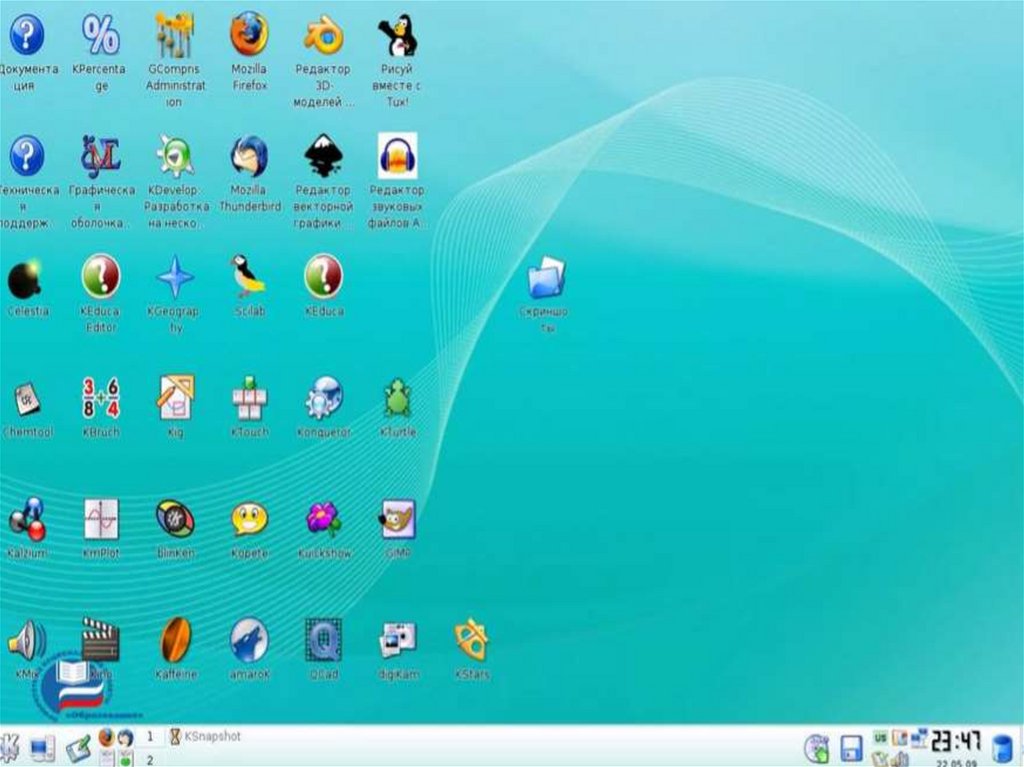The height and width of the screenshot is (767, 1024).
Task: Launch KGeography desktop icon
Action: point(174,276)
